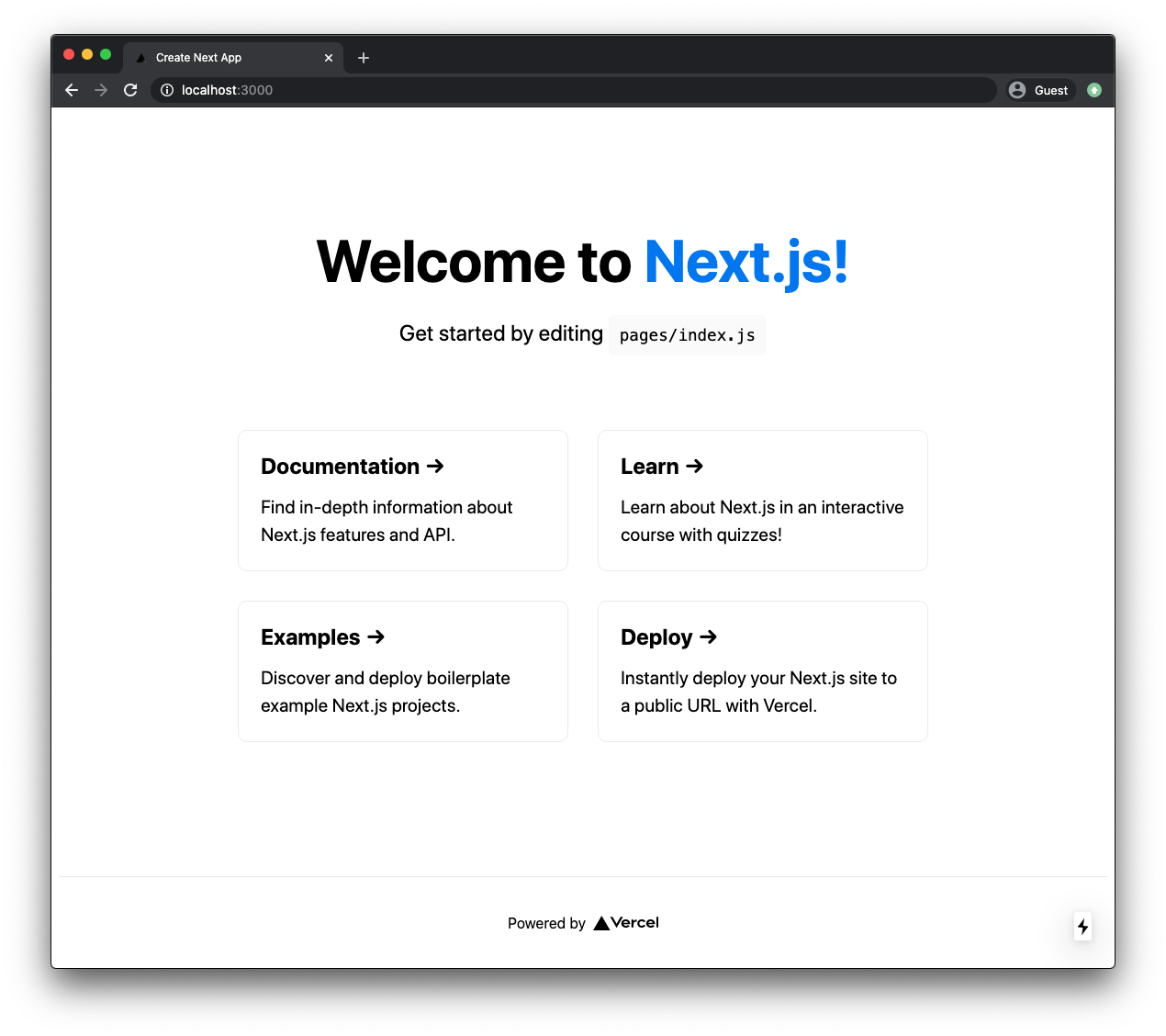The width and height of the screenshot is (1166, 1036).
Task: Reload the localhost page
Action: 130,90
